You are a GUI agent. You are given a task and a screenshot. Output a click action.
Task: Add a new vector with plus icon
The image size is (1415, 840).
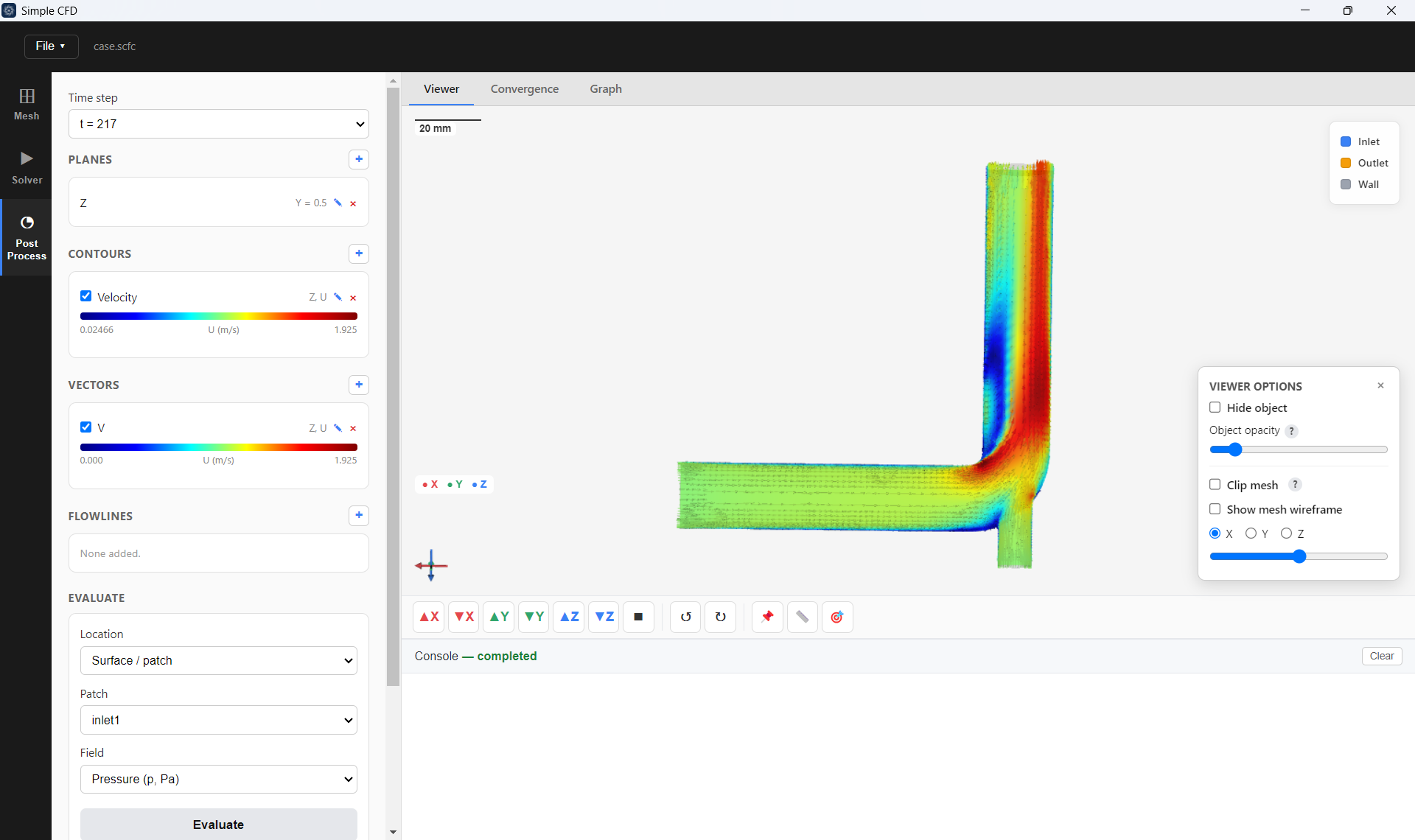pos(359,385)
